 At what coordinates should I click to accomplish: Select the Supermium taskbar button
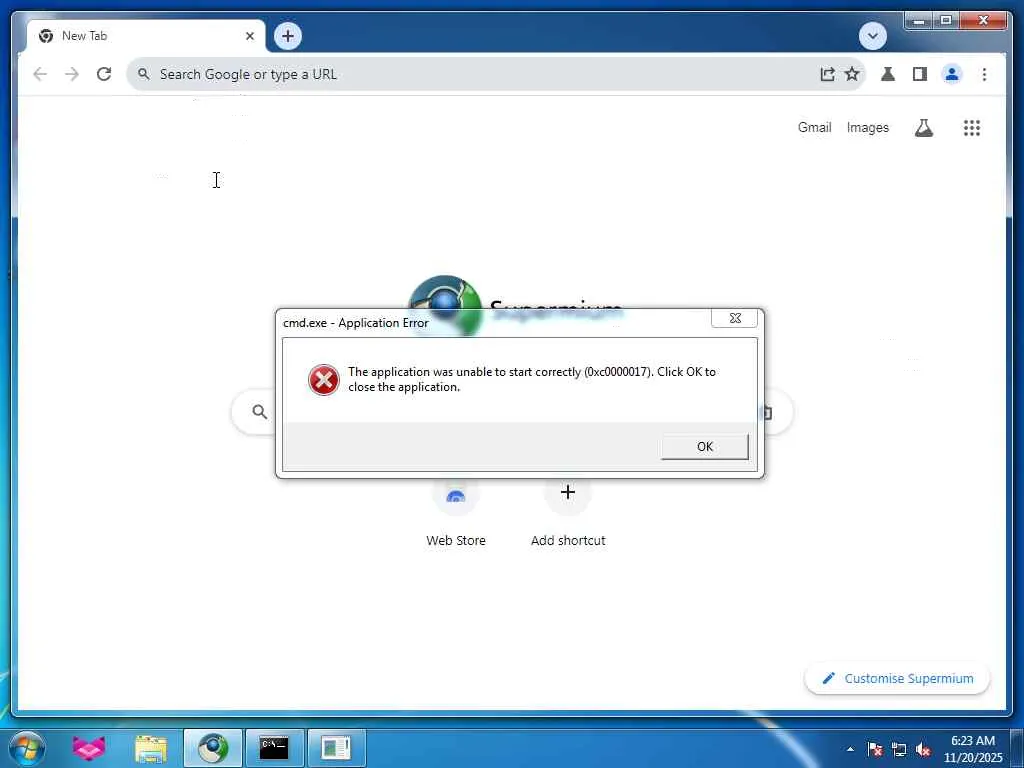point(213,748)
